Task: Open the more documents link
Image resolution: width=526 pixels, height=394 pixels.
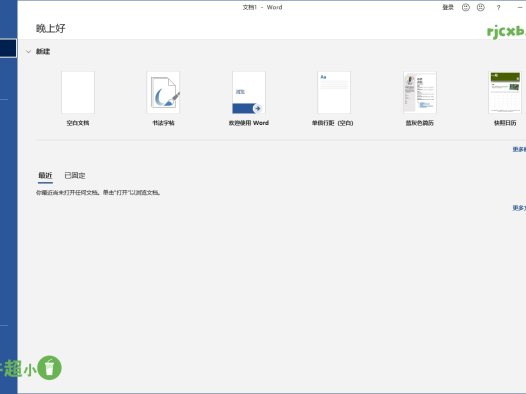Action: [519, 208]
